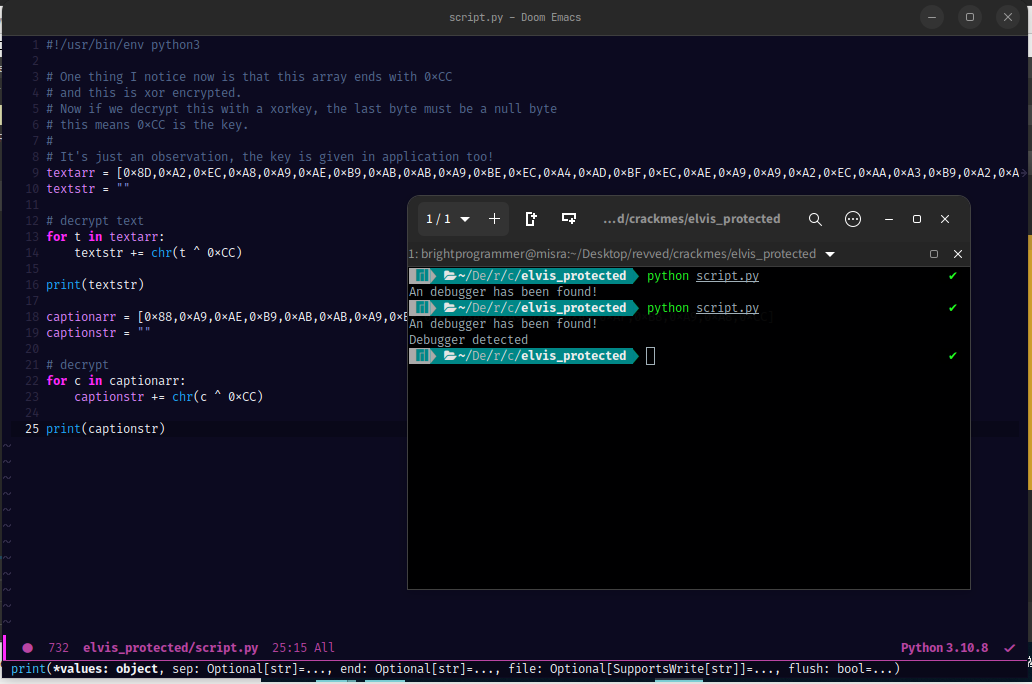Click the Python 3.10.8 mode indicator

[945, 648]
